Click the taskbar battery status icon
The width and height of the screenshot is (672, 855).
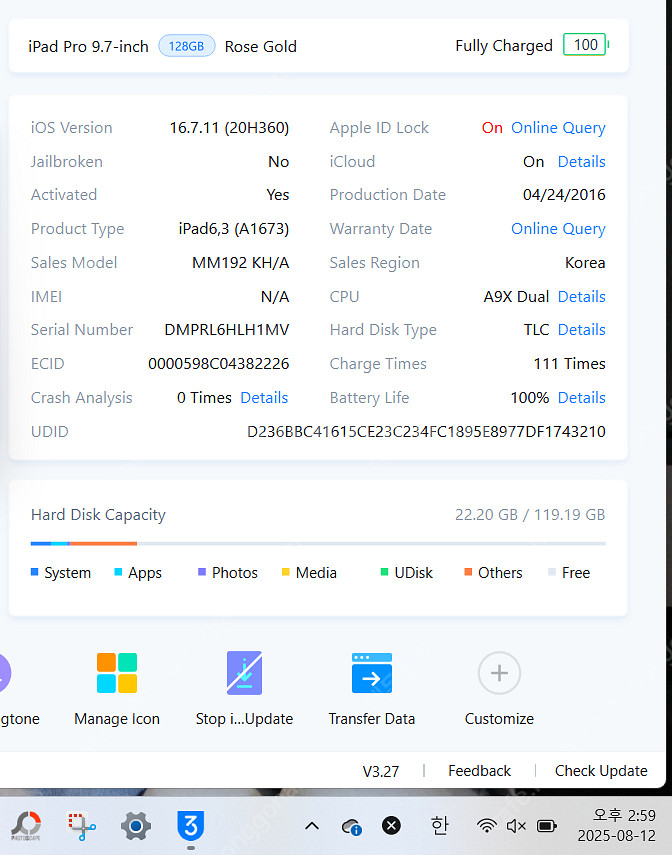click(547, 826)
